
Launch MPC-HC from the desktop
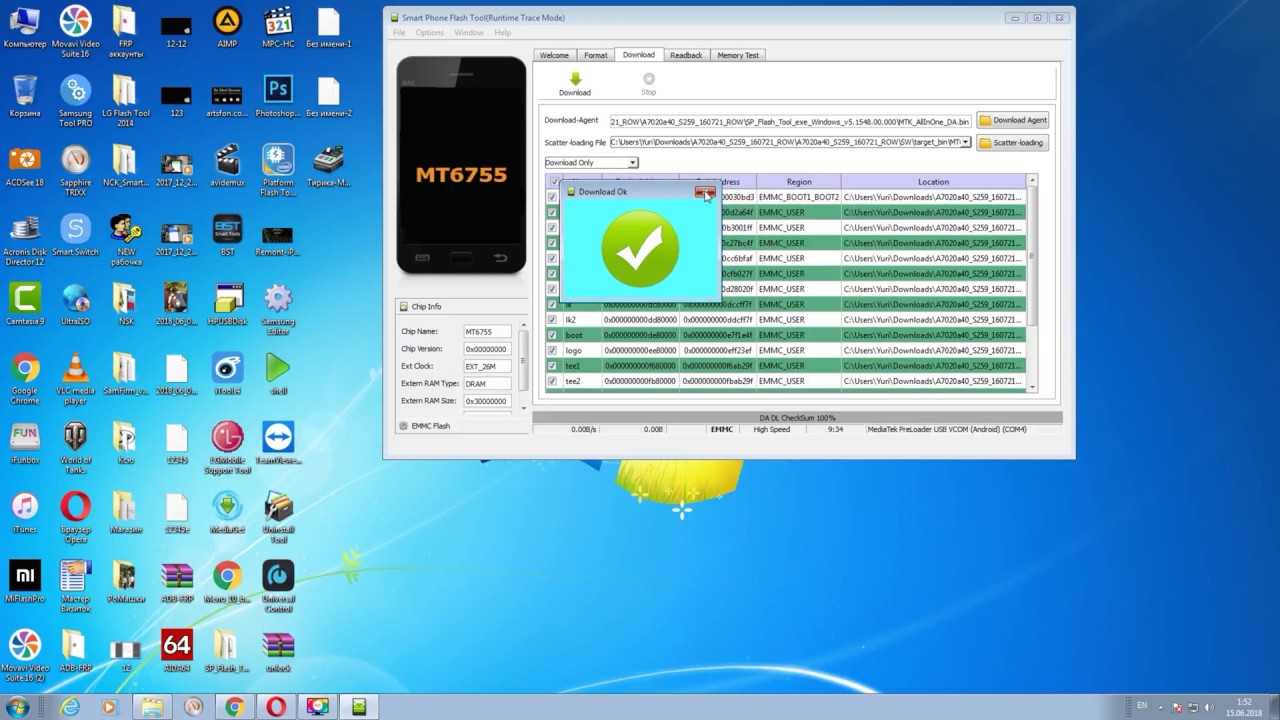[278, 27]
